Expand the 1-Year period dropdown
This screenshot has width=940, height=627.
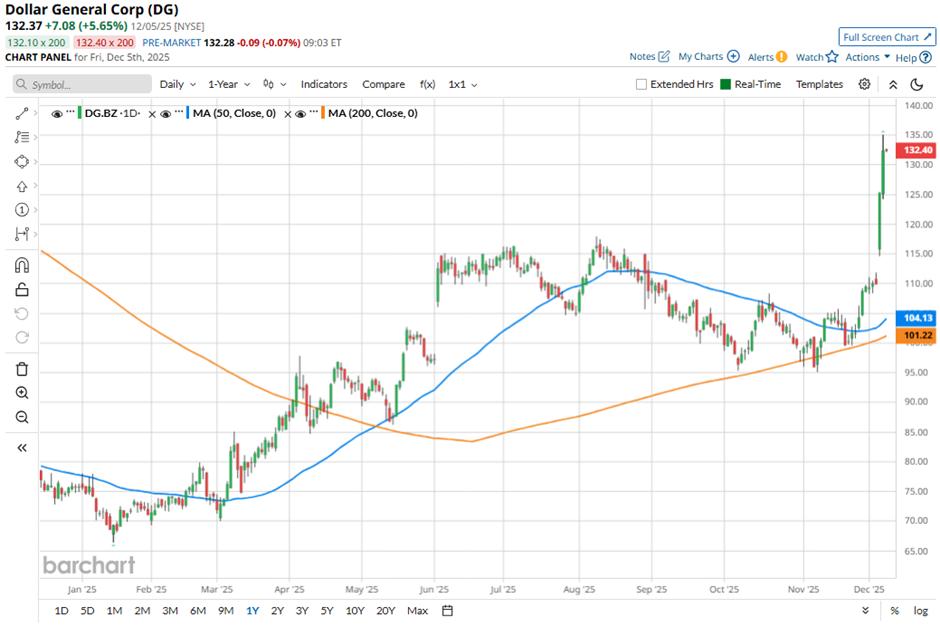[229, 85]
